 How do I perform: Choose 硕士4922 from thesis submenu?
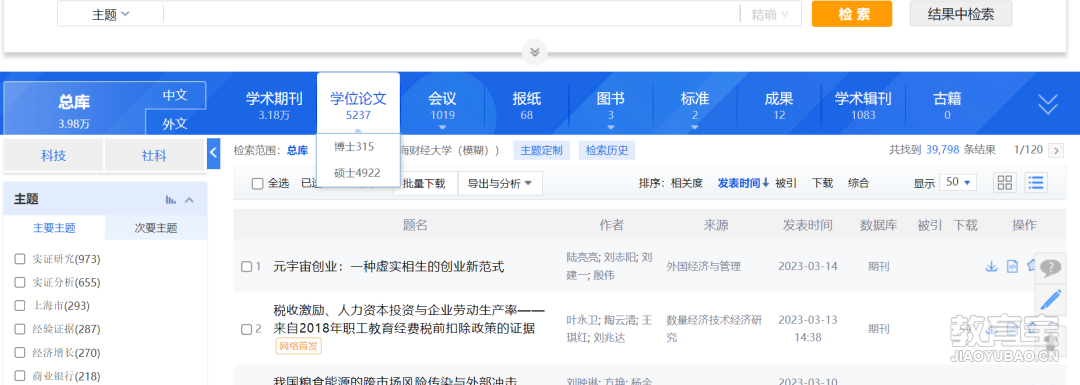click(x=357, y=173)
